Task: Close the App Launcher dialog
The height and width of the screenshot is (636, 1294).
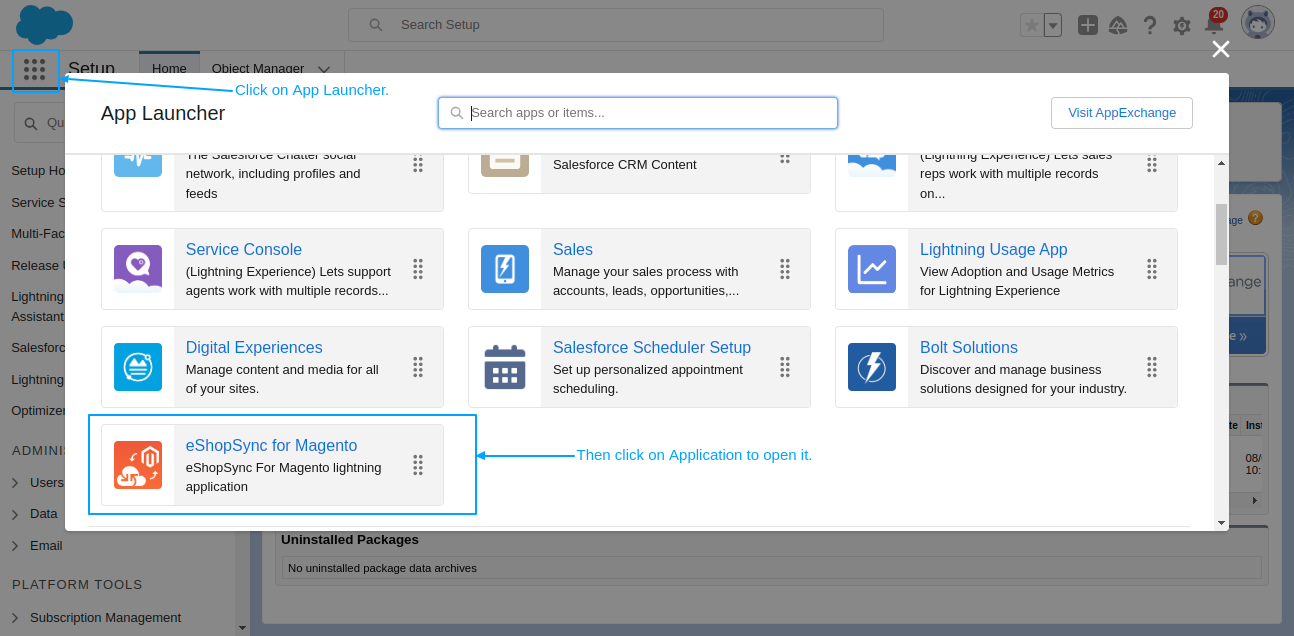Action: (x=1220, y=50)
